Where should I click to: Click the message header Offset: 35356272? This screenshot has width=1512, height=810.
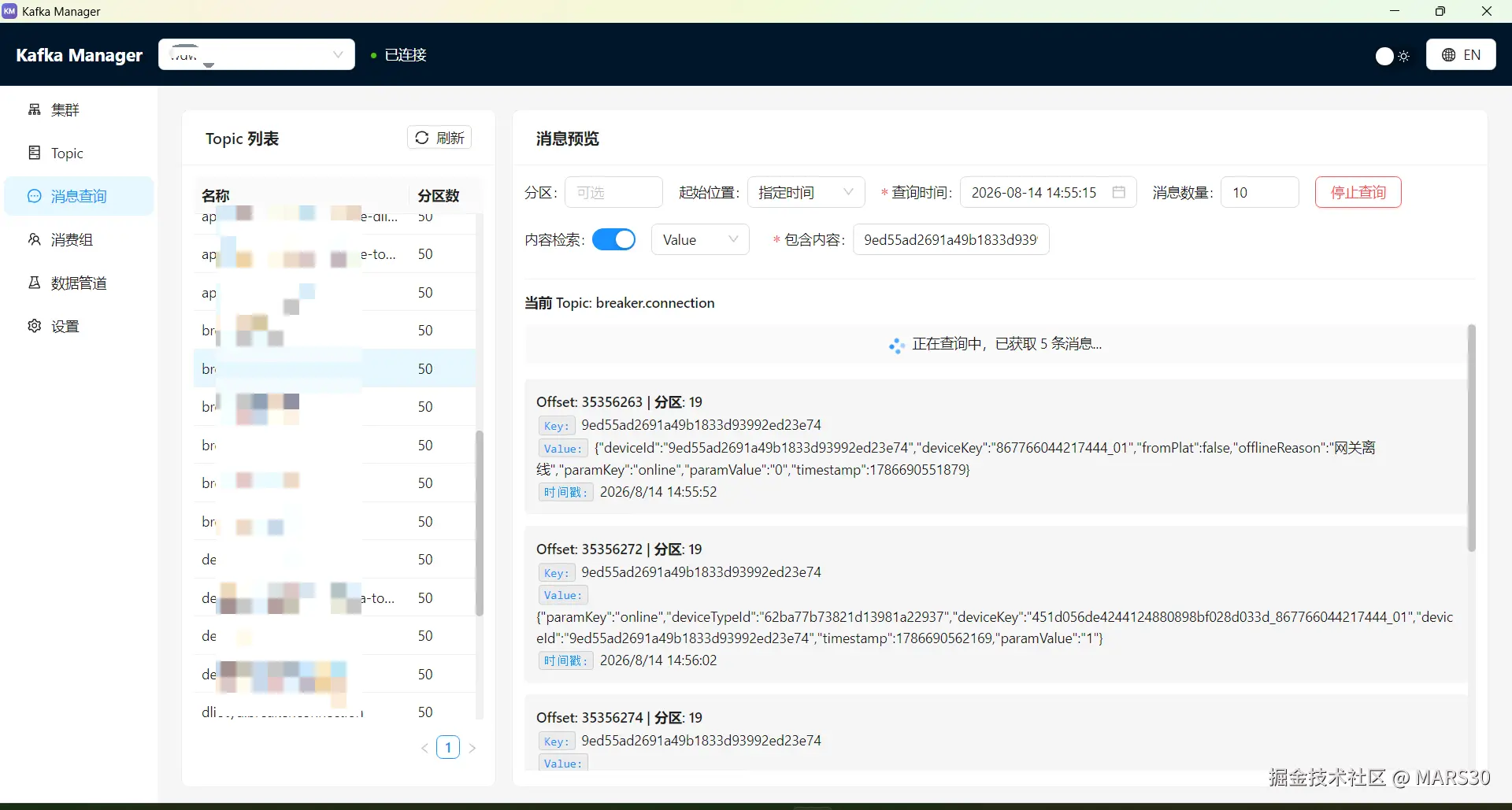[619, 549]
